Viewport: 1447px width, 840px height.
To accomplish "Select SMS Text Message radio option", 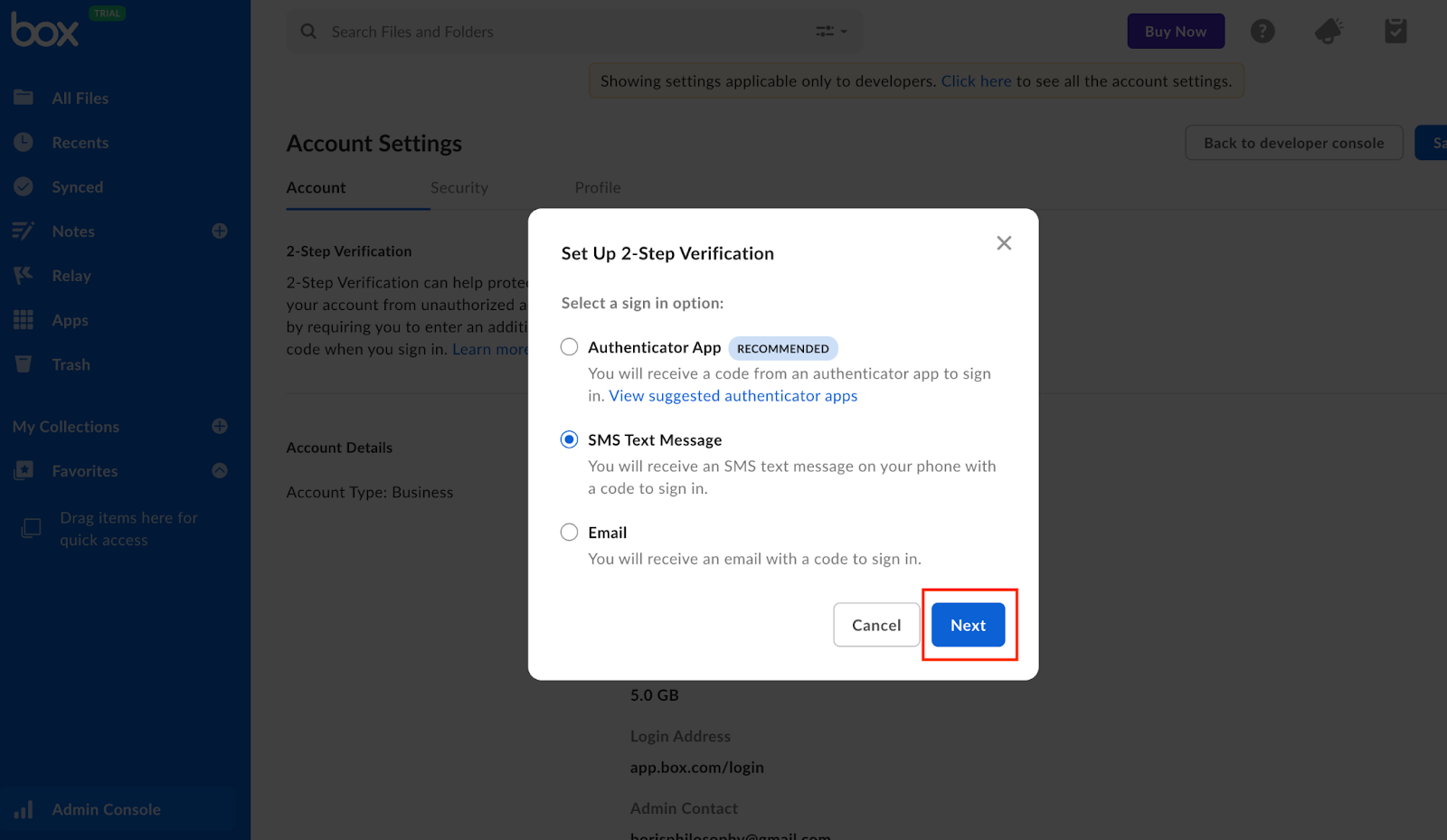I will (569, 439).
